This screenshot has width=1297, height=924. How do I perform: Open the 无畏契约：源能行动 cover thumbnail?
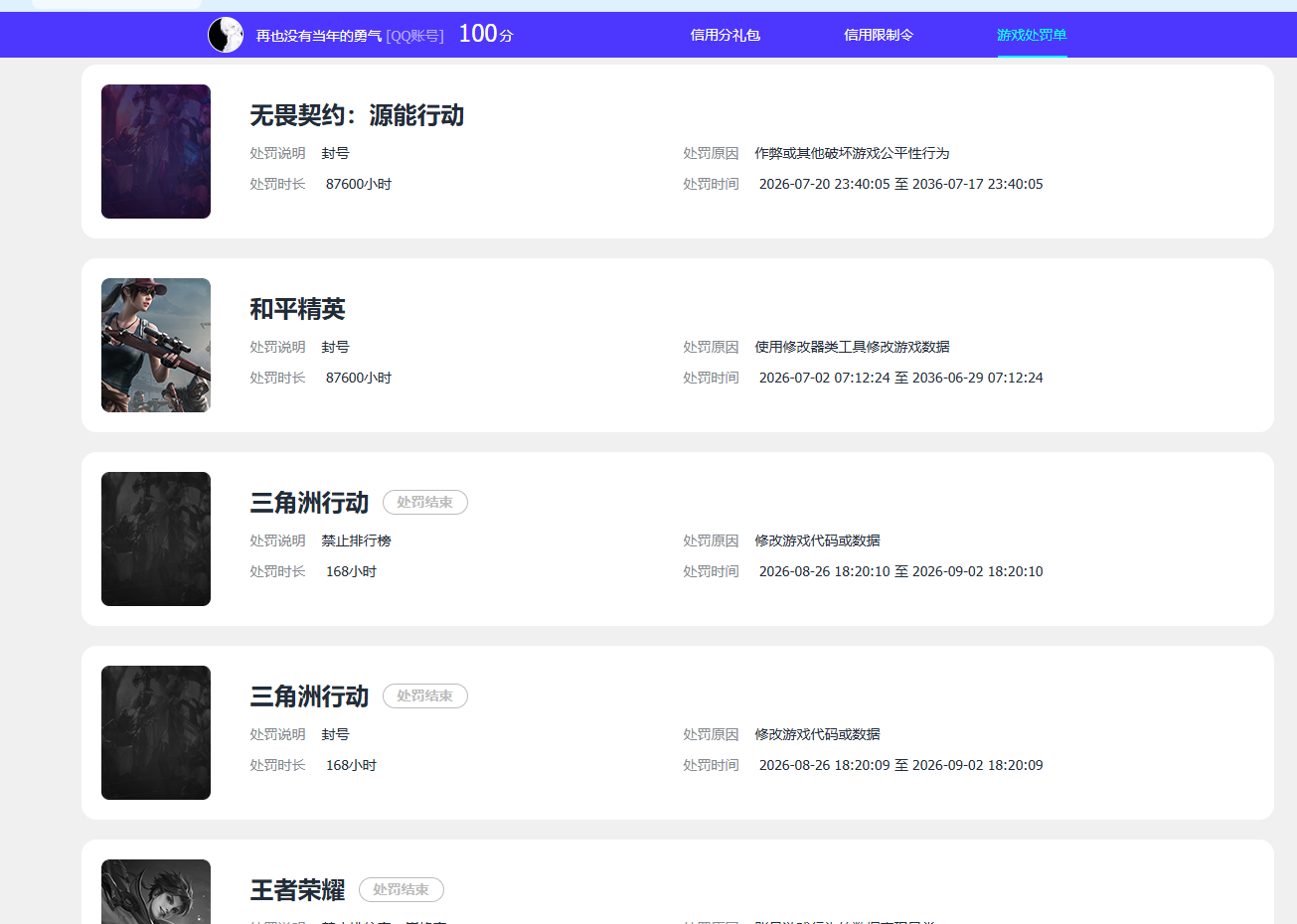click(156, 151)
